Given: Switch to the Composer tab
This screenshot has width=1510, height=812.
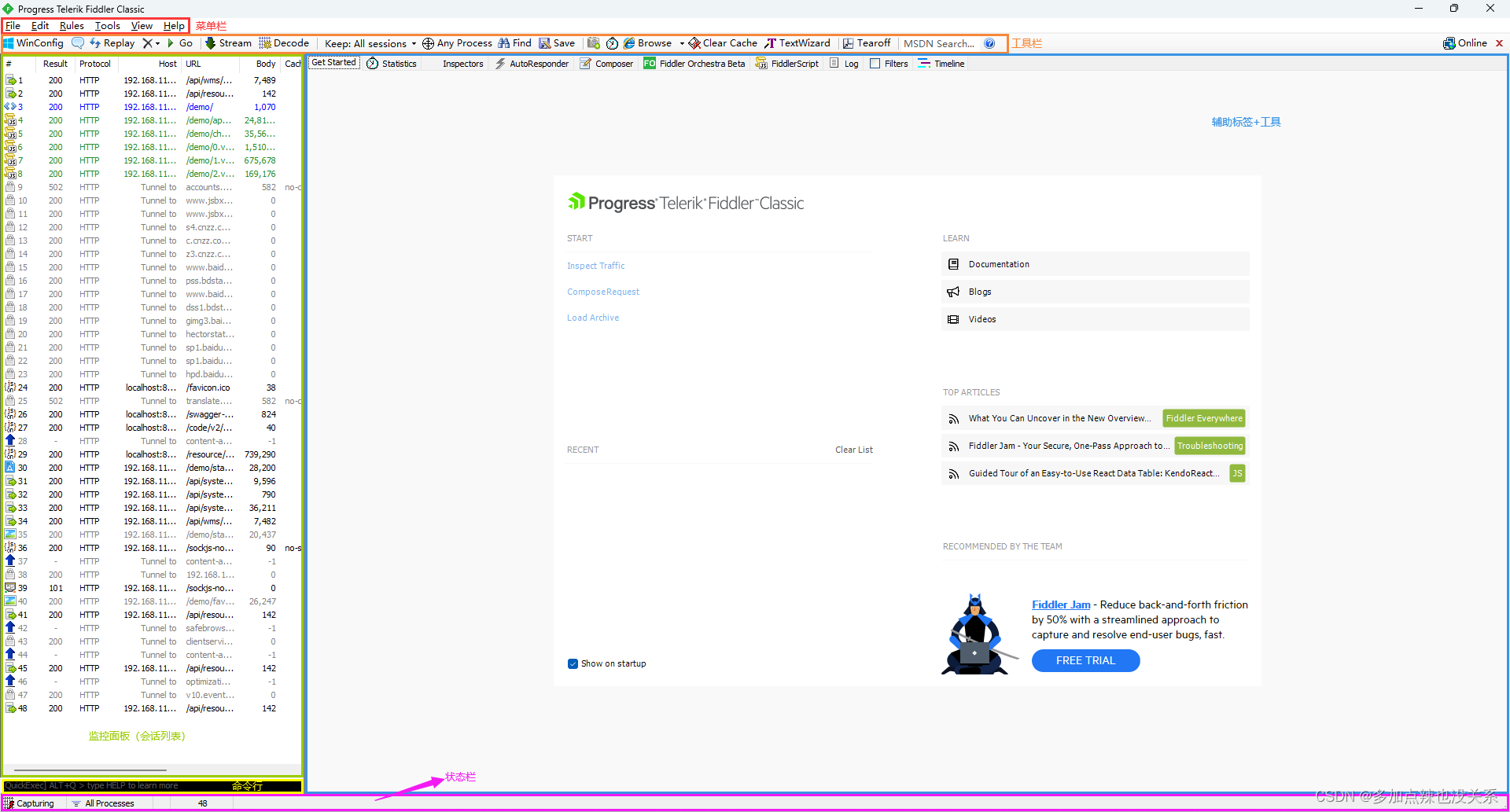Looking at the screenshot, I should pos(606,64).
